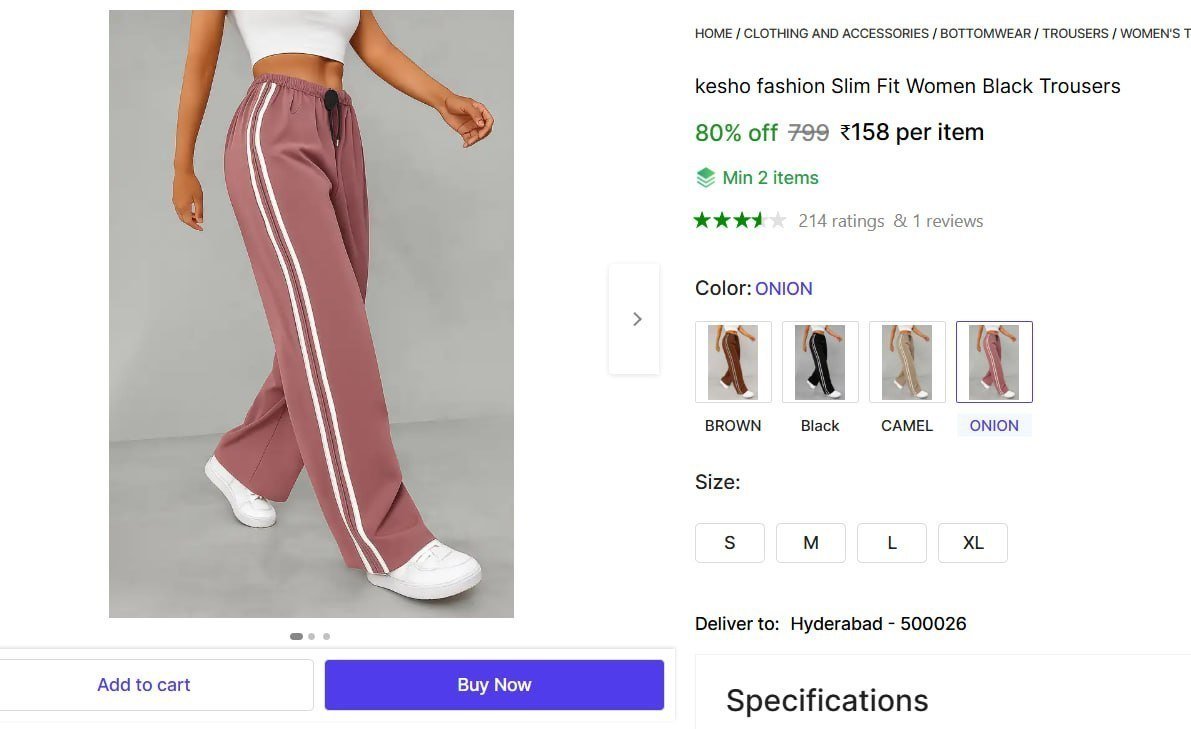
Task: Click the half-filled fourth rating star
Action: click(757, 220)
